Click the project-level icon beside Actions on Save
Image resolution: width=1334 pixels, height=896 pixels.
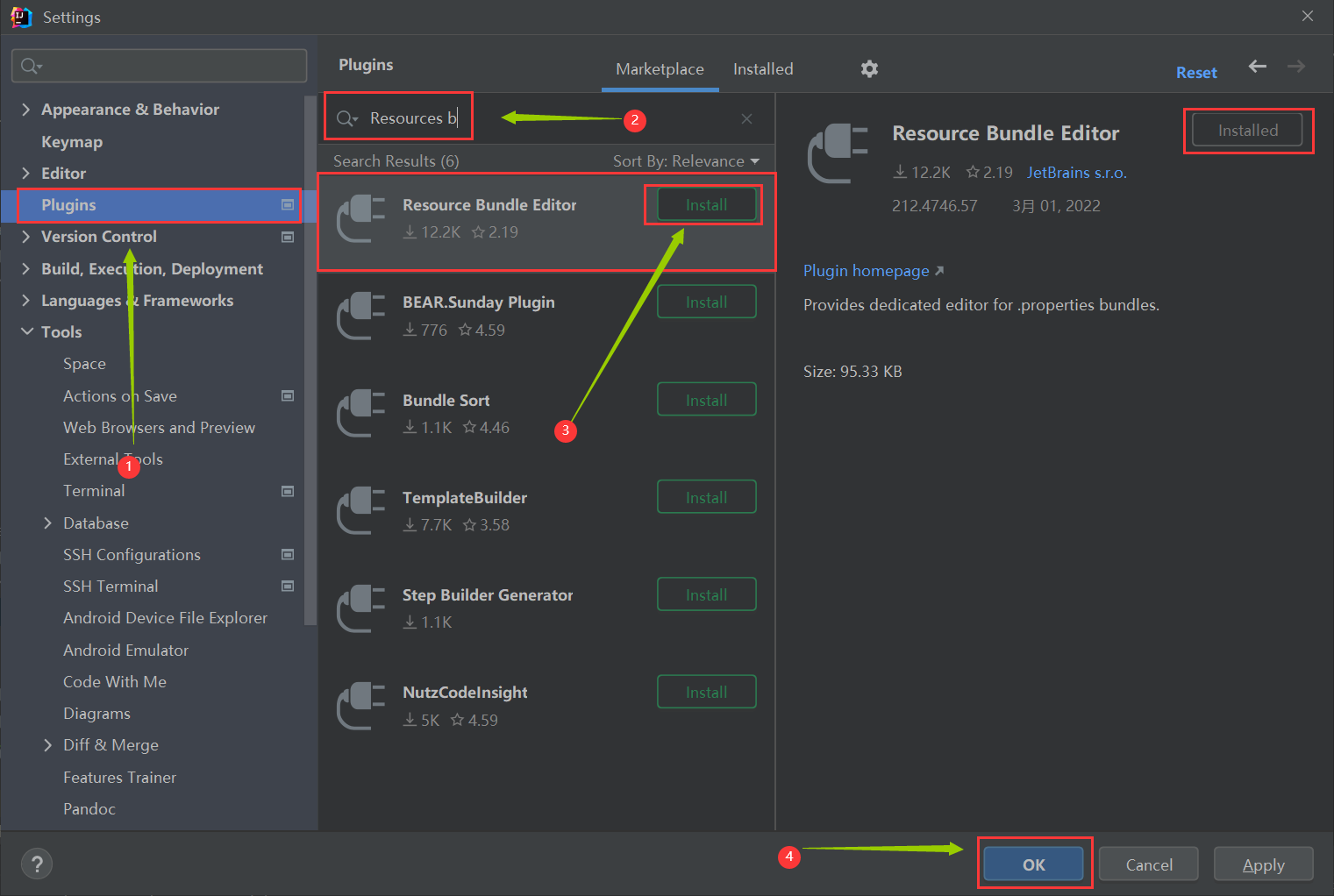pyautogui.click(x=287, y=395)
